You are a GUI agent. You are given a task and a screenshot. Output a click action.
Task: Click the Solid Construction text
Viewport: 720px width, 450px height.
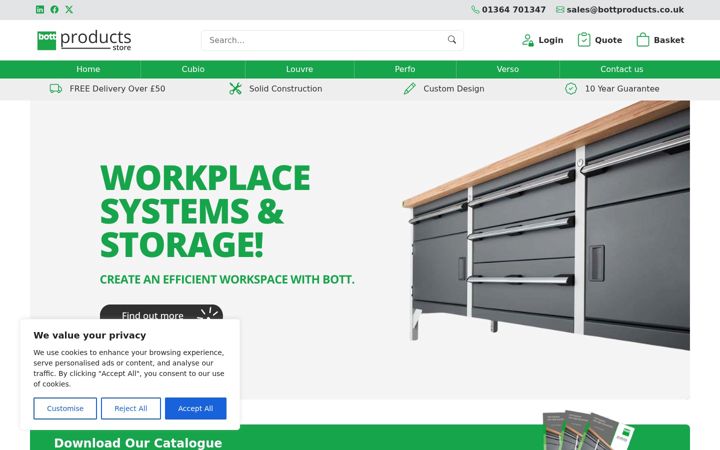tap(286, 89)
